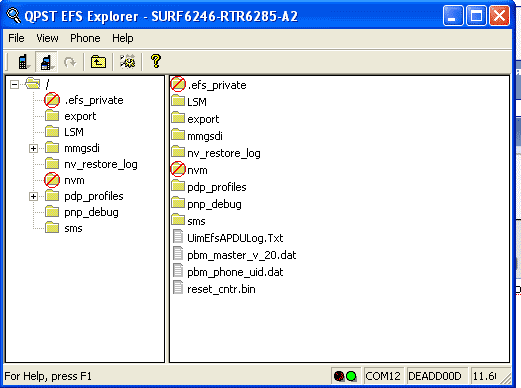Select mmgsdi name in file list
This screenshot has height=388, width=521.
tap(205, 136)
